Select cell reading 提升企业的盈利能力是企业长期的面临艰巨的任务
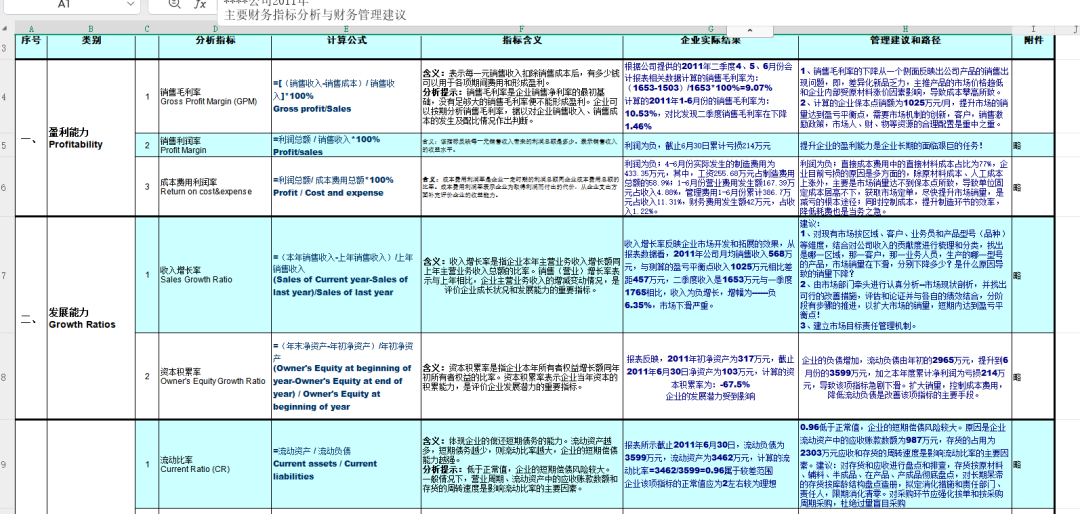Viewport: 1080px width, 514px height. [x=905, y=145]
